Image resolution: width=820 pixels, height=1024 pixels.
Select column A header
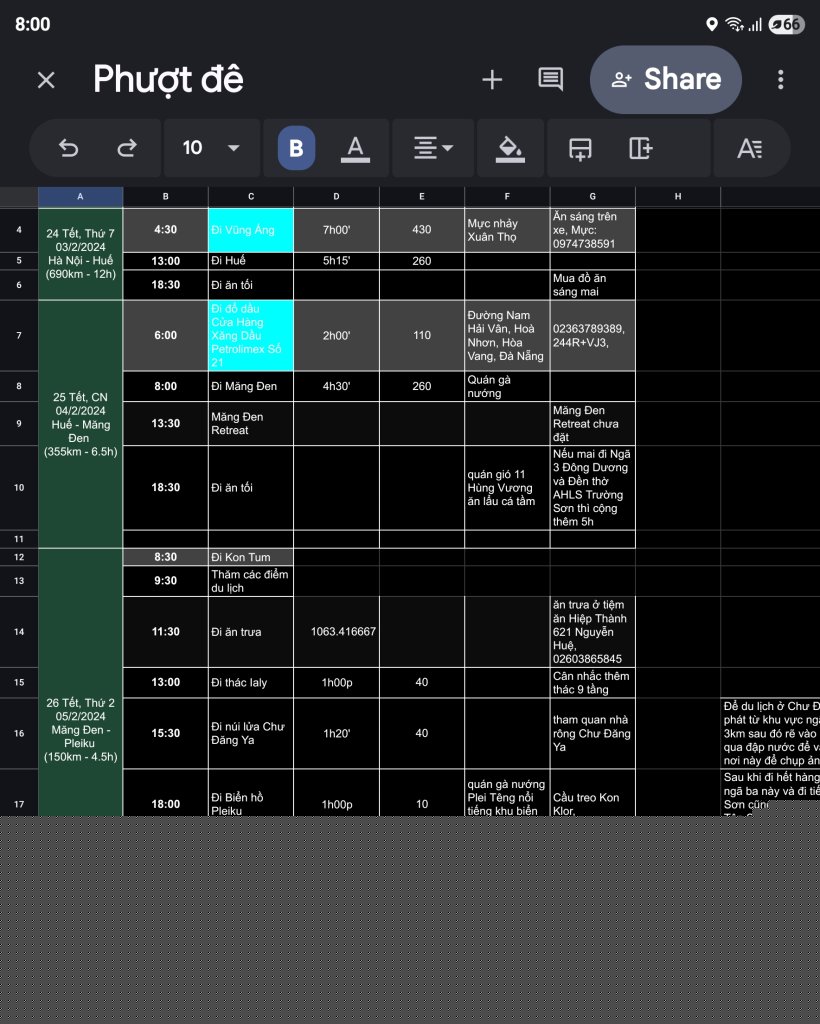80,197
